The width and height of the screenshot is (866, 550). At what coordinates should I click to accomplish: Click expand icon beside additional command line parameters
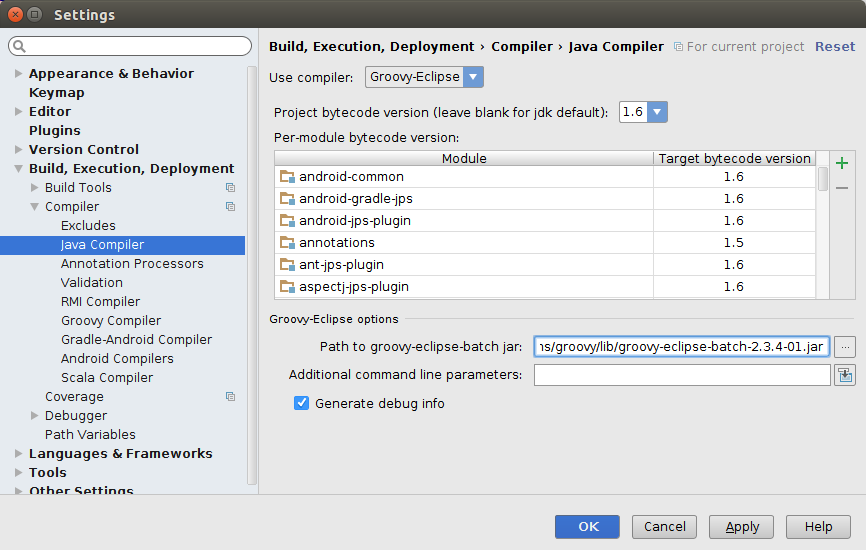coord(845,375)
